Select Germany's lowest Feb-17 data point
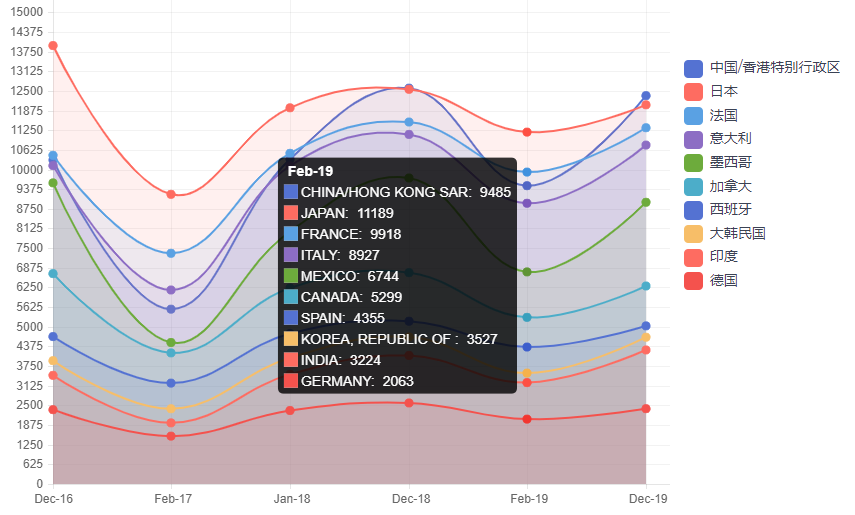Image resolution: width=855 pixels, height=515 pixels. (171, 436)
